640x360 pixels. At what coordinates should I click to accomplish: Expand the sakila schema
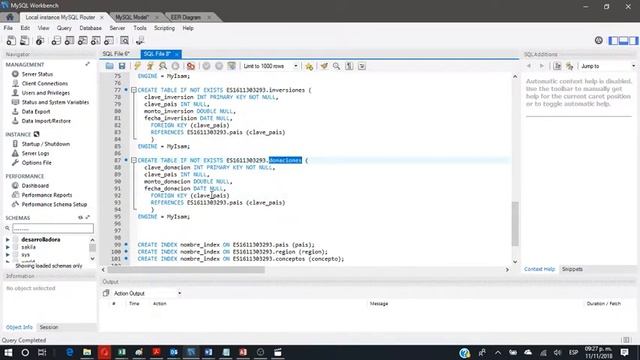(x=8, y=247)
